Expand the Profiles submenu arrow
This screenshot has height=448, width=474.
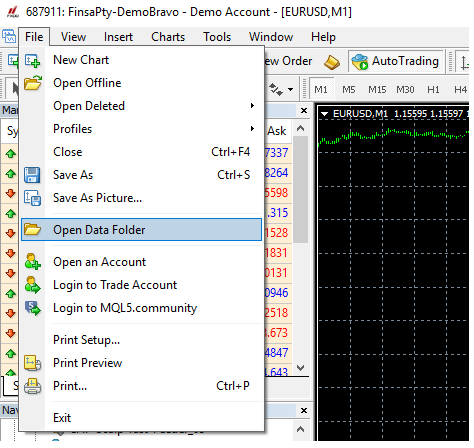click(x=252, y=129)
